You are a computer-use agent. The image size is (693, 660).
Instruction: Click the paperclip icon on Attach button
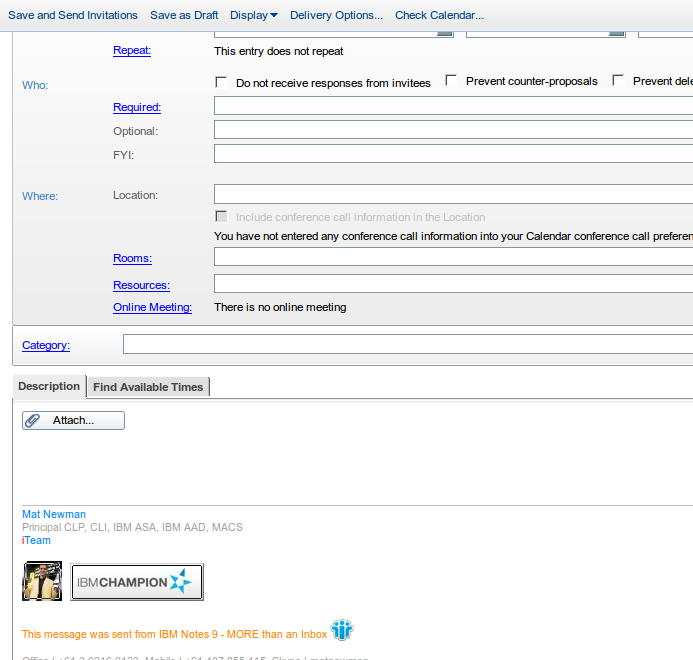click(33, 421)
